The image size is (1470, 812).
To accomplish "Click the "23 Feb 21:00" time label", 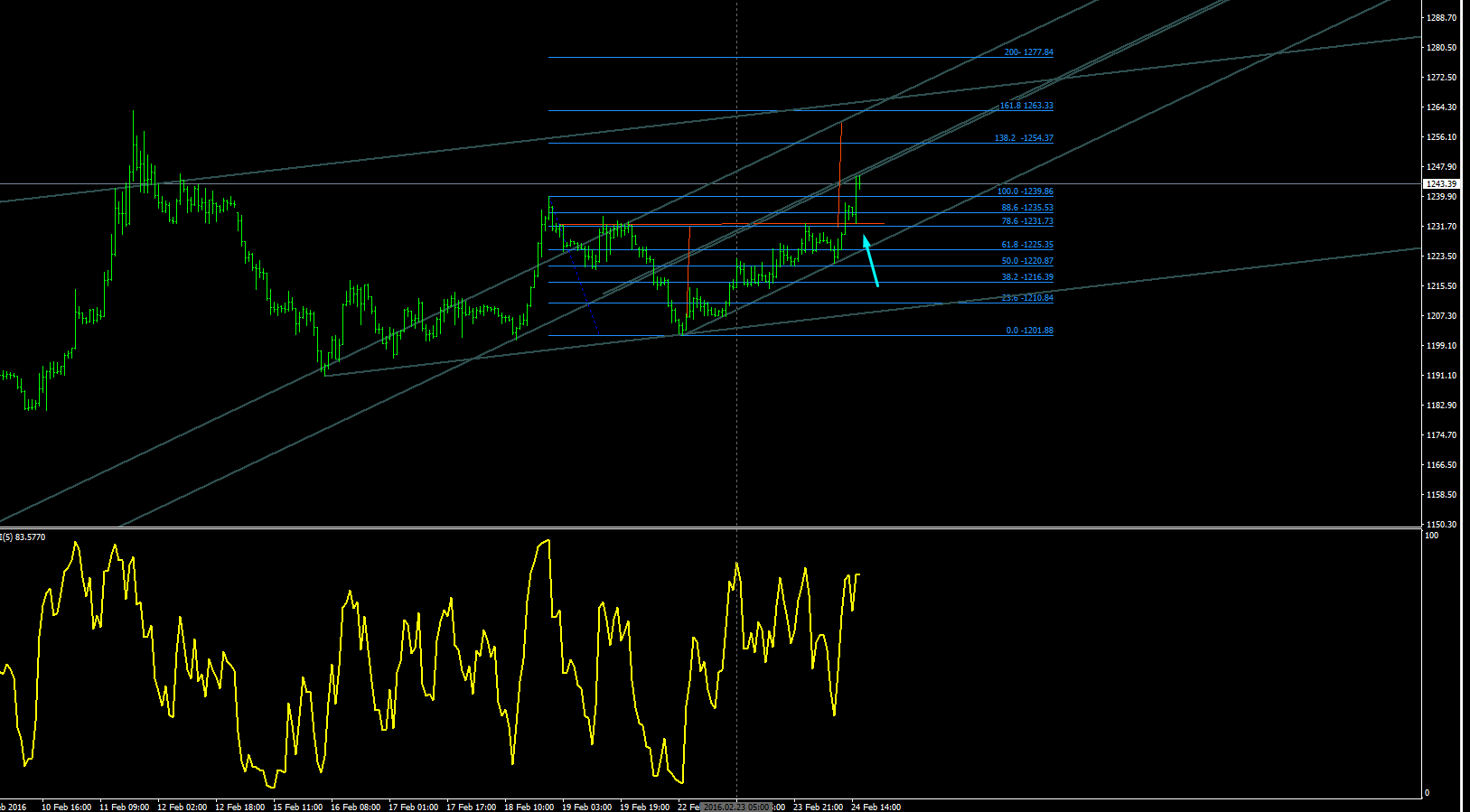I will (818, 807).
